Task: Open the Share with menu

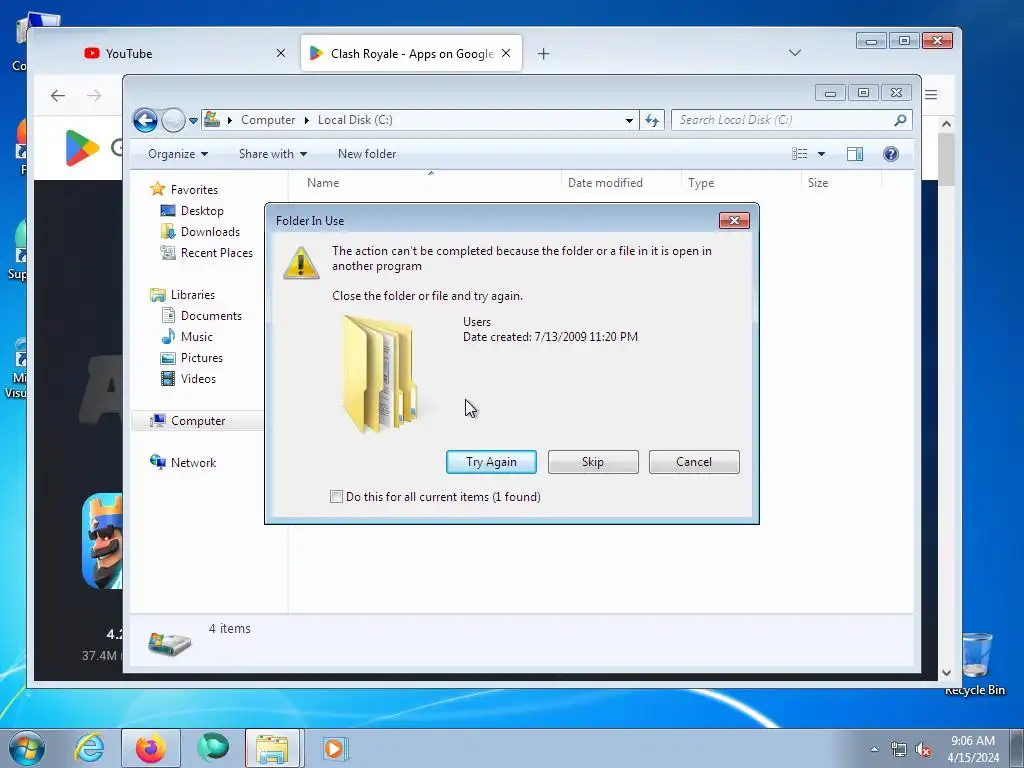Action: point(273,154)
